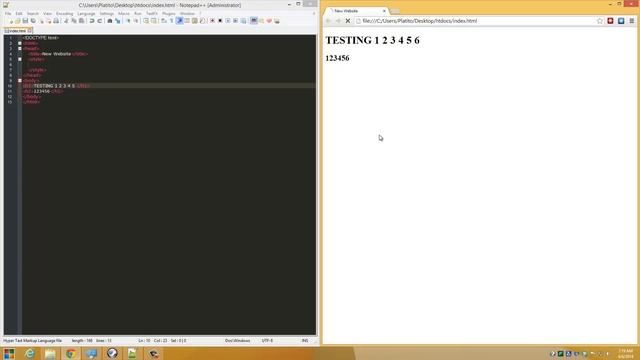
Task: Open Internet Explorer from the taskbar
Action: click(30, 353)
